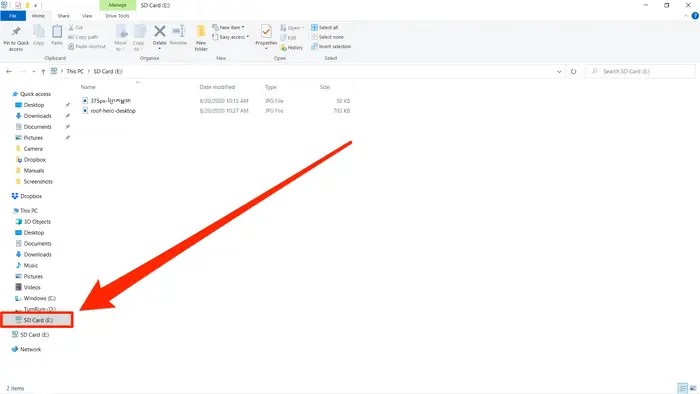
Task: Click Select all in Select group
Action: click(325, 28)
